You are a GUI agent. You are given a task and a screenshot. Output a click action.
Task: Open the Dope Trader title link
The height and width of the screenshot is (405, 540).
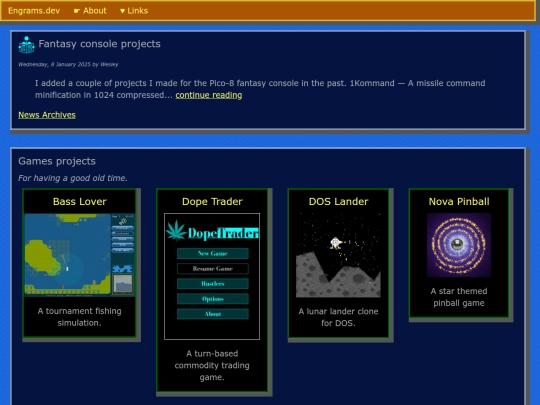click(x=212, y=201)
